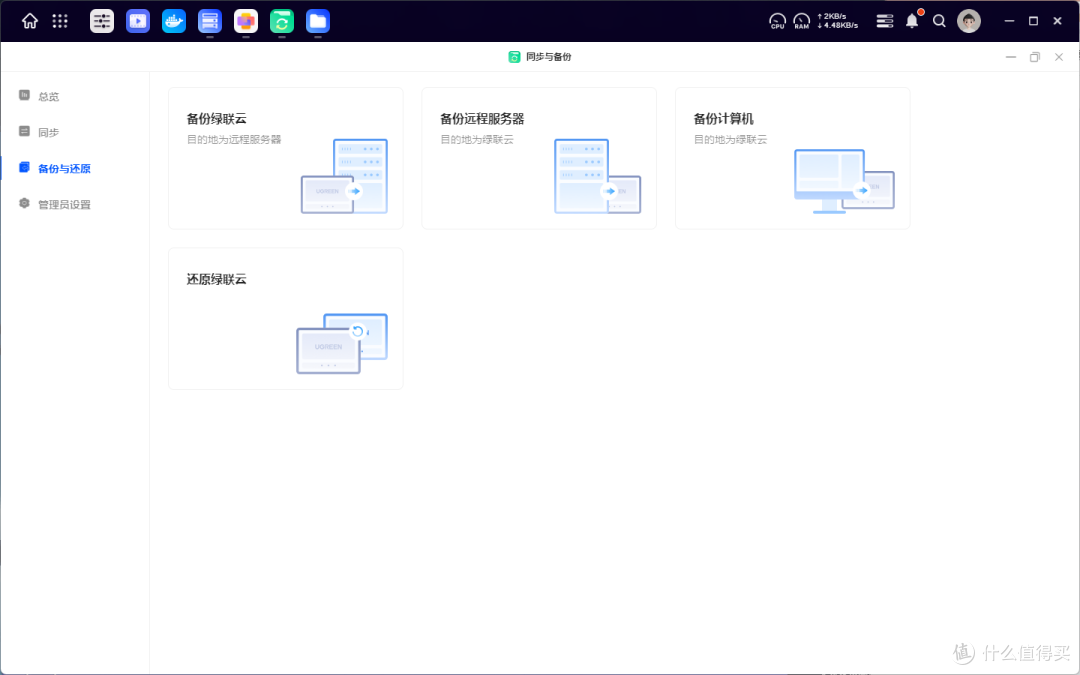Restore the 同步与备份 window size

[1035, 57]
